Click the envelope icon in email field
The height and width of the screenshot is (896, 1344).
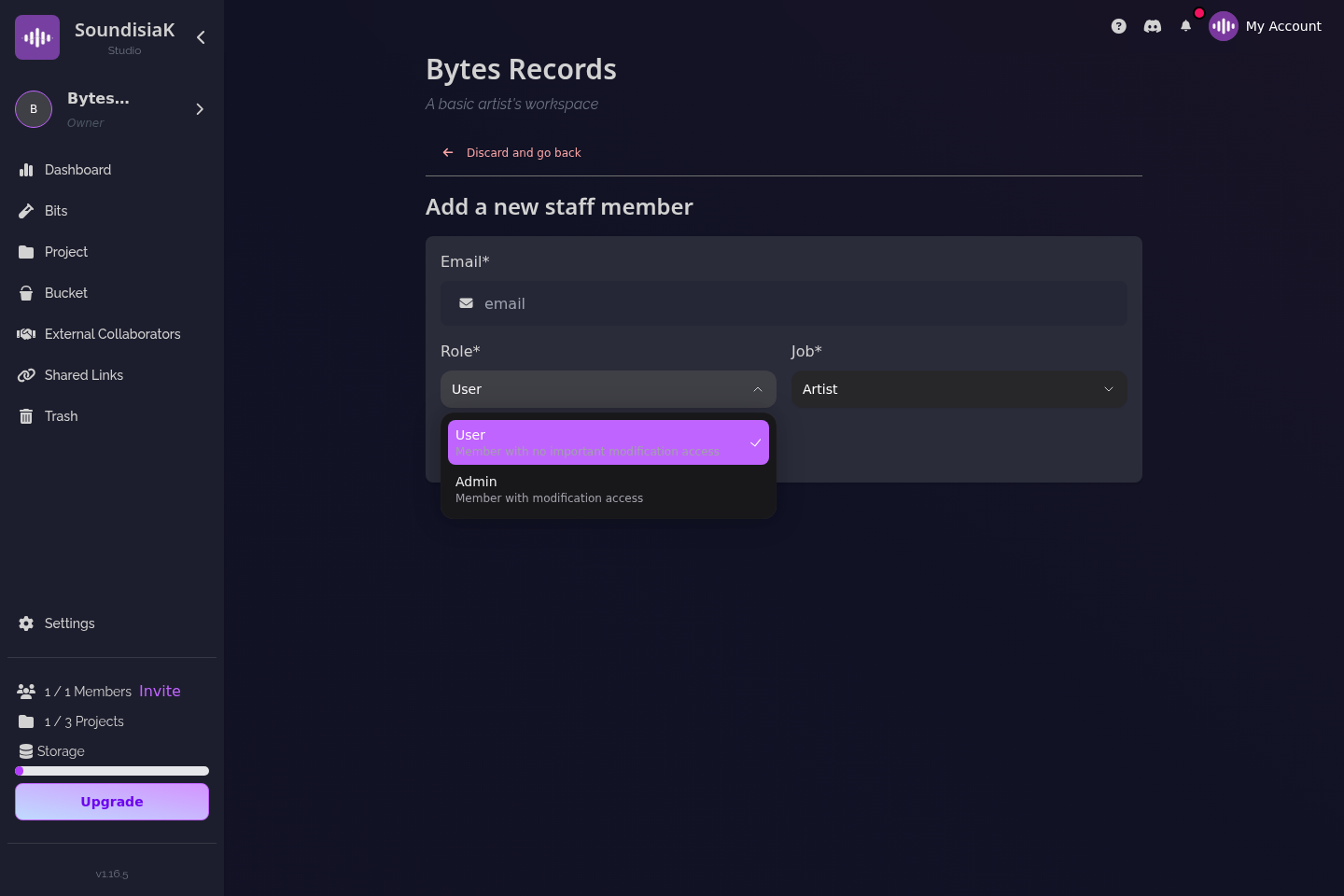pyautogui.click(x=466, y=303)
